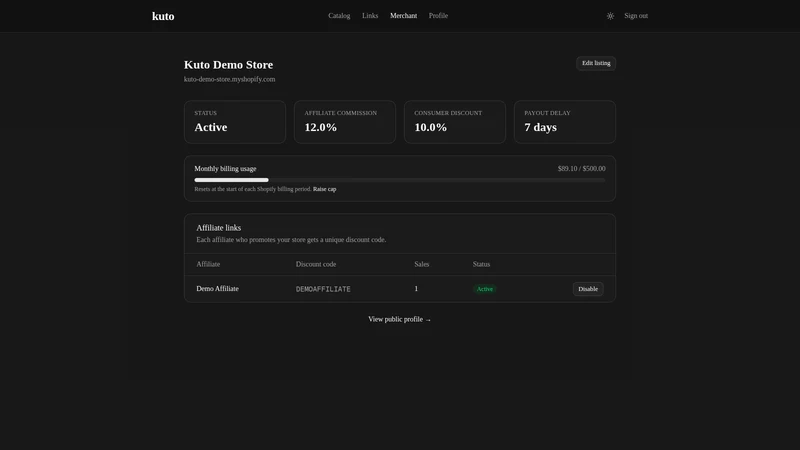Open the Profile nav tab
Viewport: 800px width, 450px height.
(x=438, y=16)
